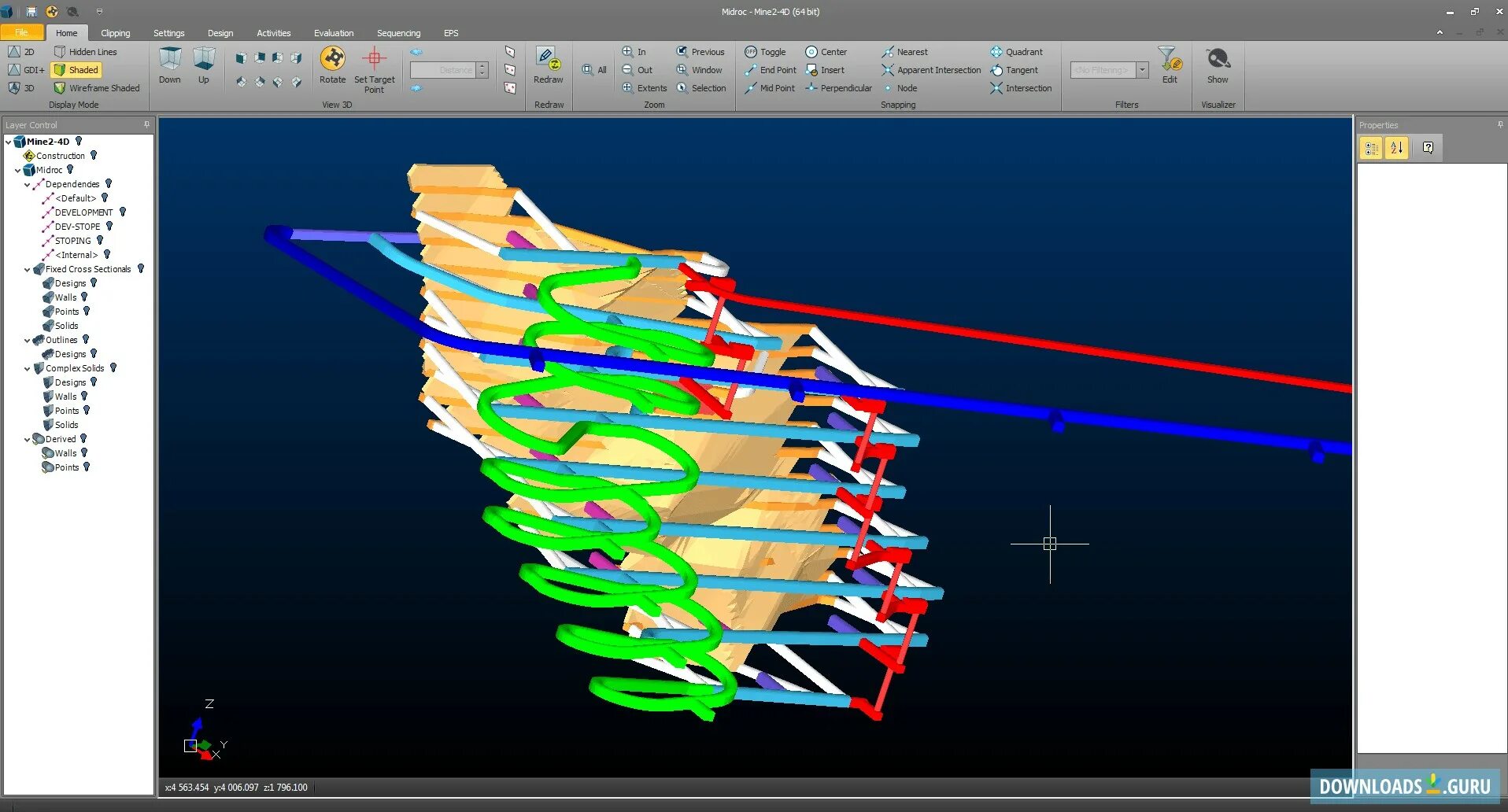
Task: Select Hidden Lines display mode
Action: pyautogui.click(x=85, y=52)
